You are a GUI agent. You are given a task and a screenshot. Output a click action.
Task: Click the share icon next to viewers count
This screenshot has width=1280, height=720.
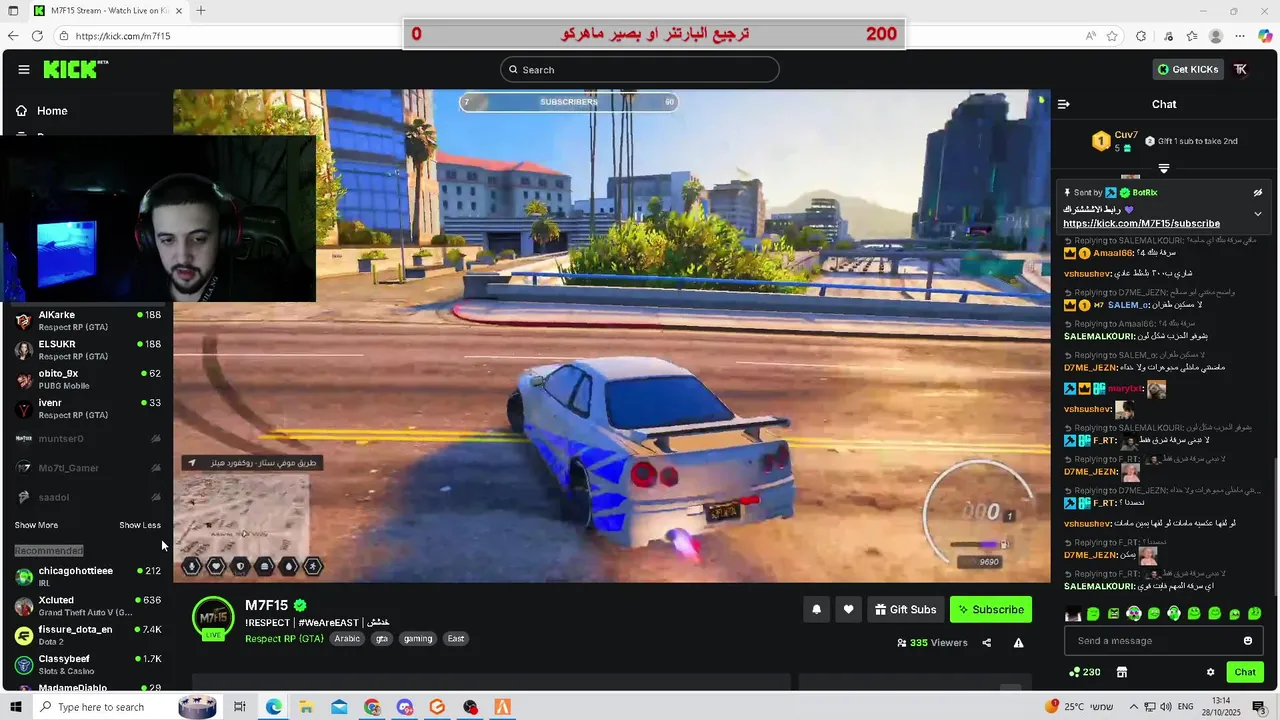tap(987, 643)
